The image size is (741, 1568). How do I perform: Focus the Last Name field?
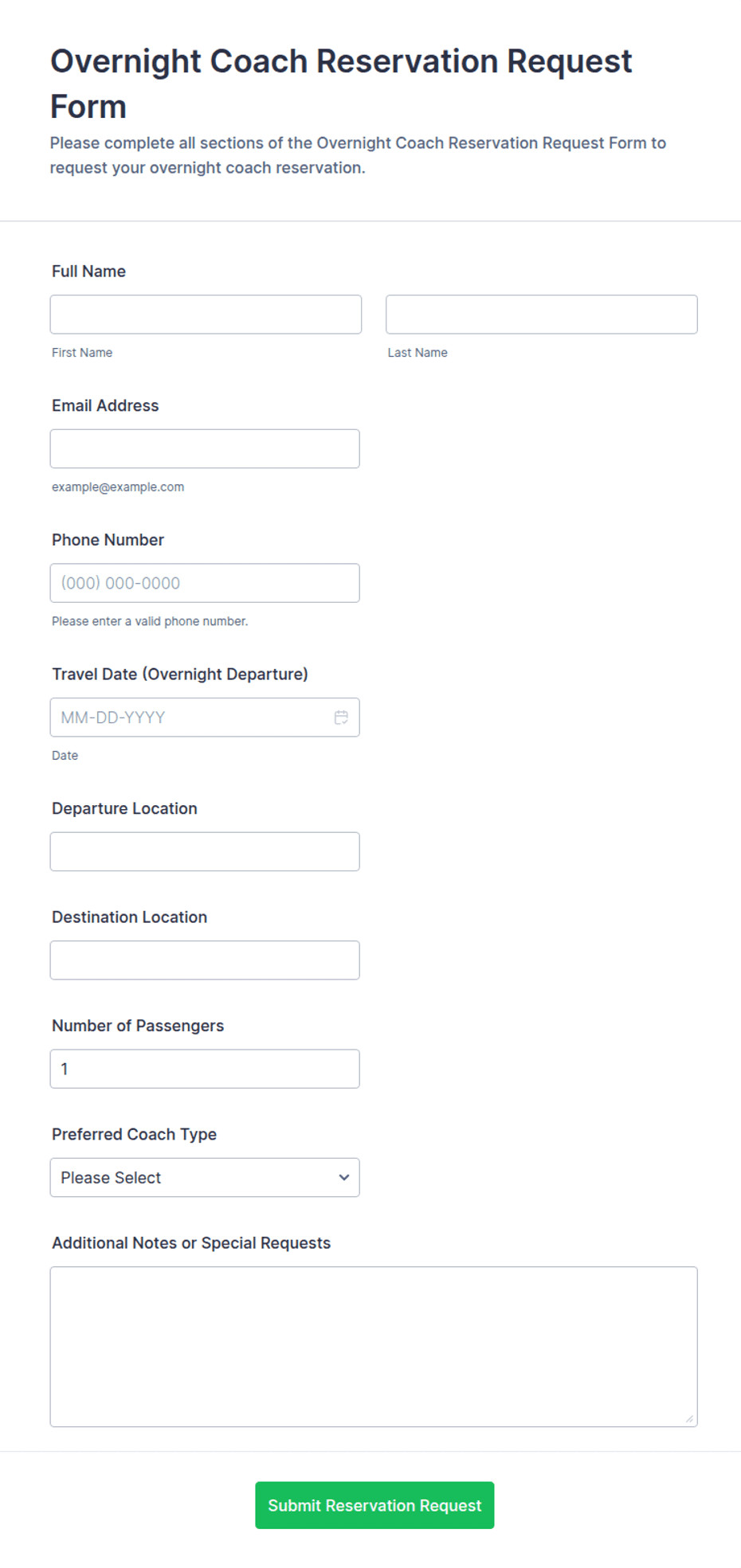[542, 315]
